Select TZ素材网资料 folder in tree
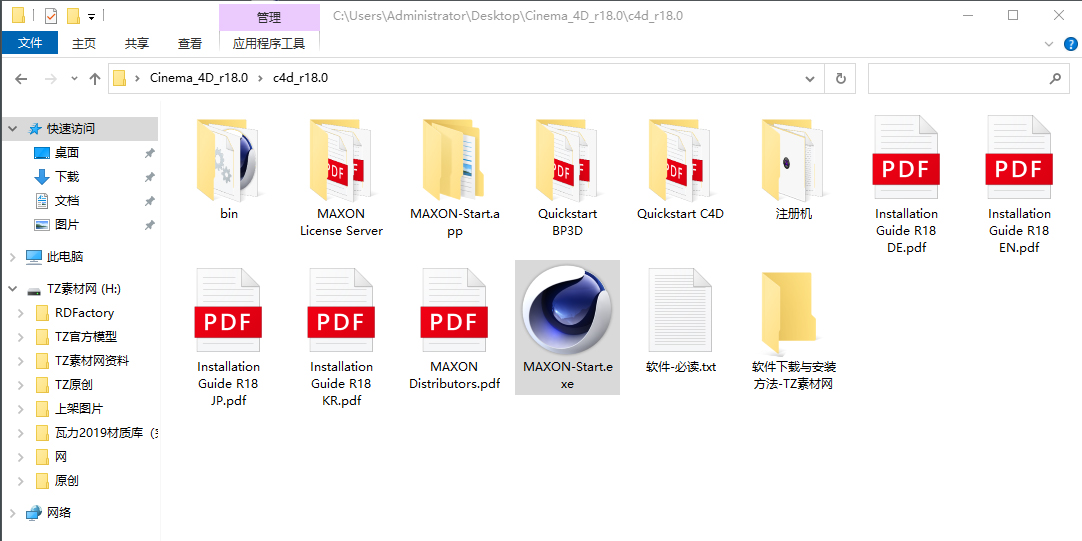The image size is (1082, 541). (x=92, y=361)
